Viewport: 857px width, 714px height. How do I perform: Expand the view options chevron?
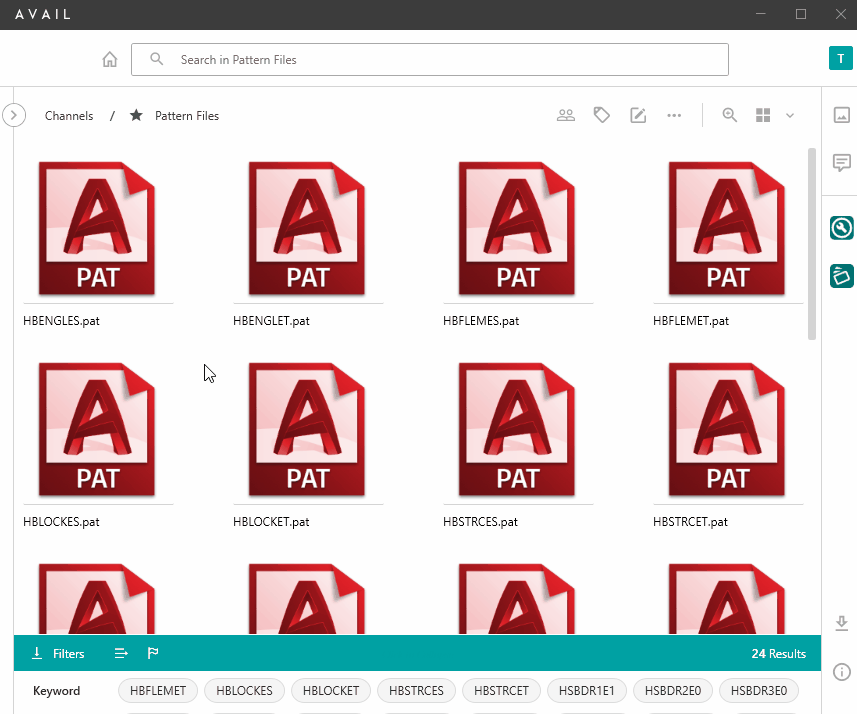790,115
